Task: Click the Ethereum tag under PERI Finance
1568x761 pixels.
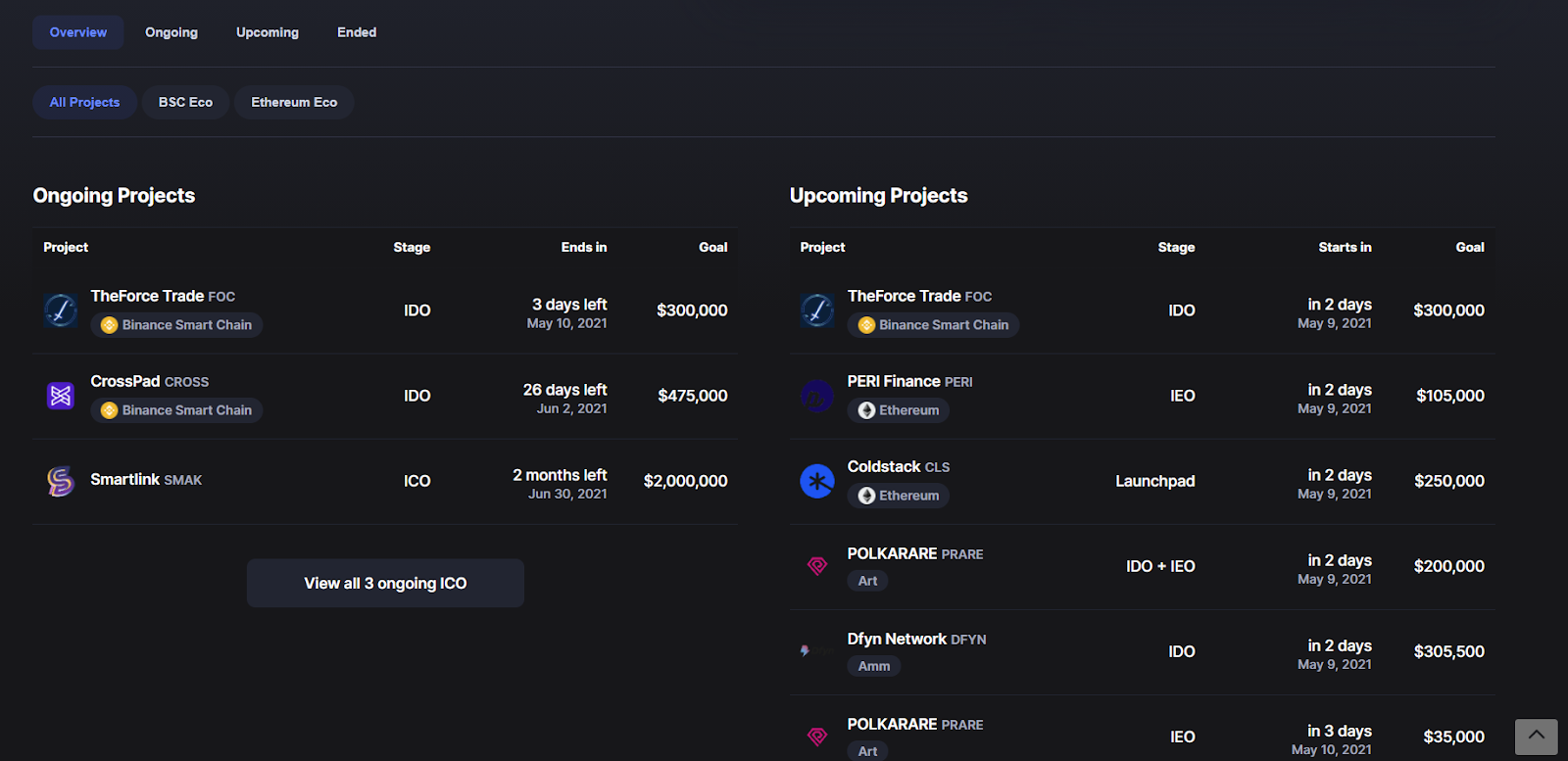Action: pyautogui.click(x=899, y=410)
